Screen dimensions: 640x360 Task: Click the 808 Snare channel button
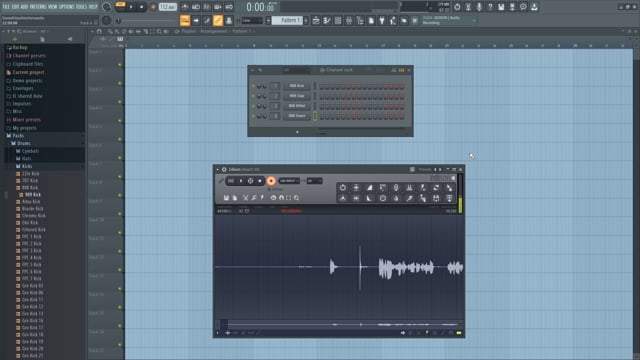pyautogui.click(x=297, y=116)
